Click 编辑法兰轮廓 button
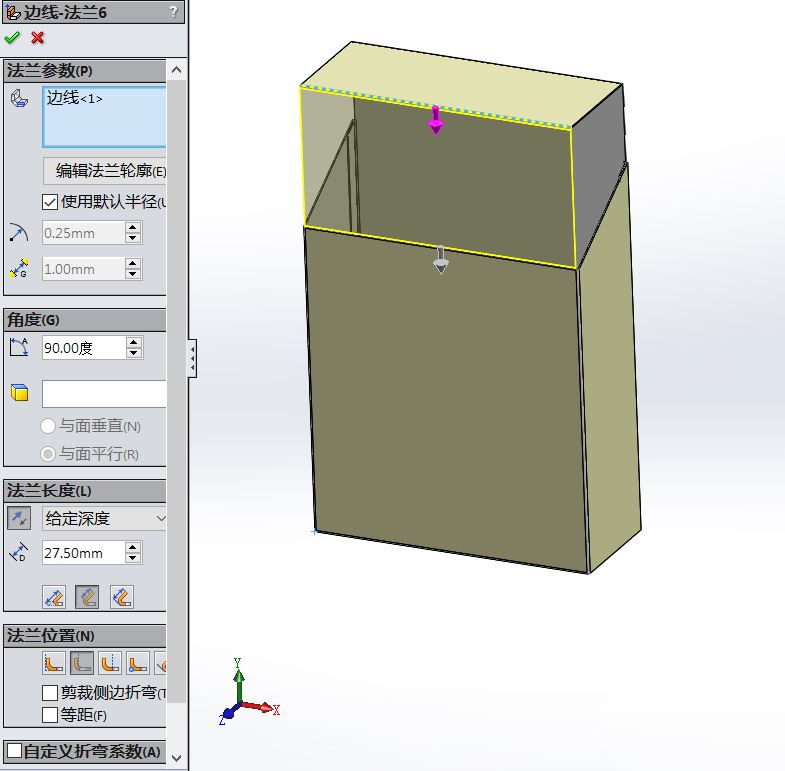Image resolution: width=785 pixels, height=771 pixels. [105, 171]
